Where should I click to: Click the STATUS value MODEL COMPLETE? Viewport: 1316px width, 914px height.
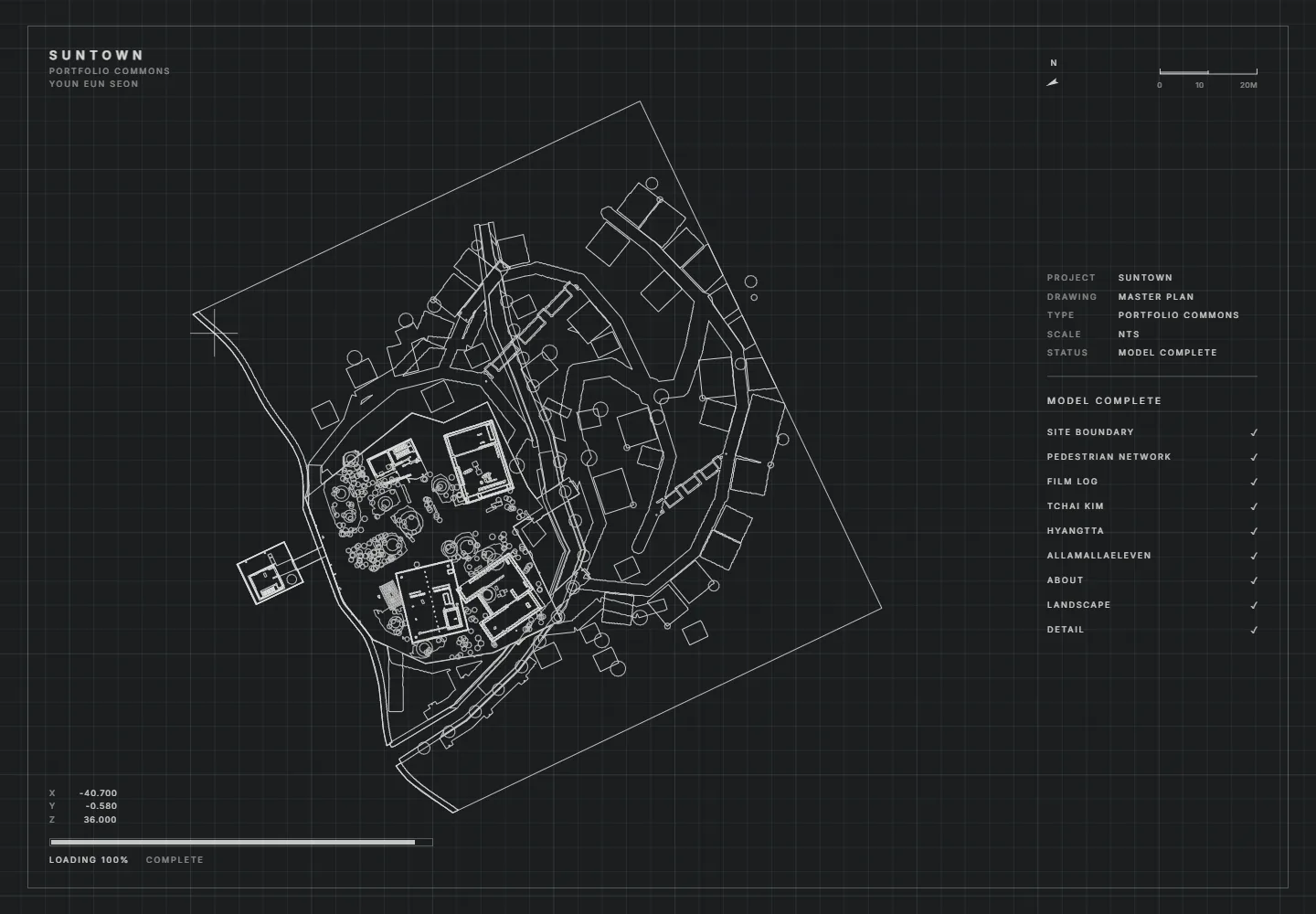1168,353
